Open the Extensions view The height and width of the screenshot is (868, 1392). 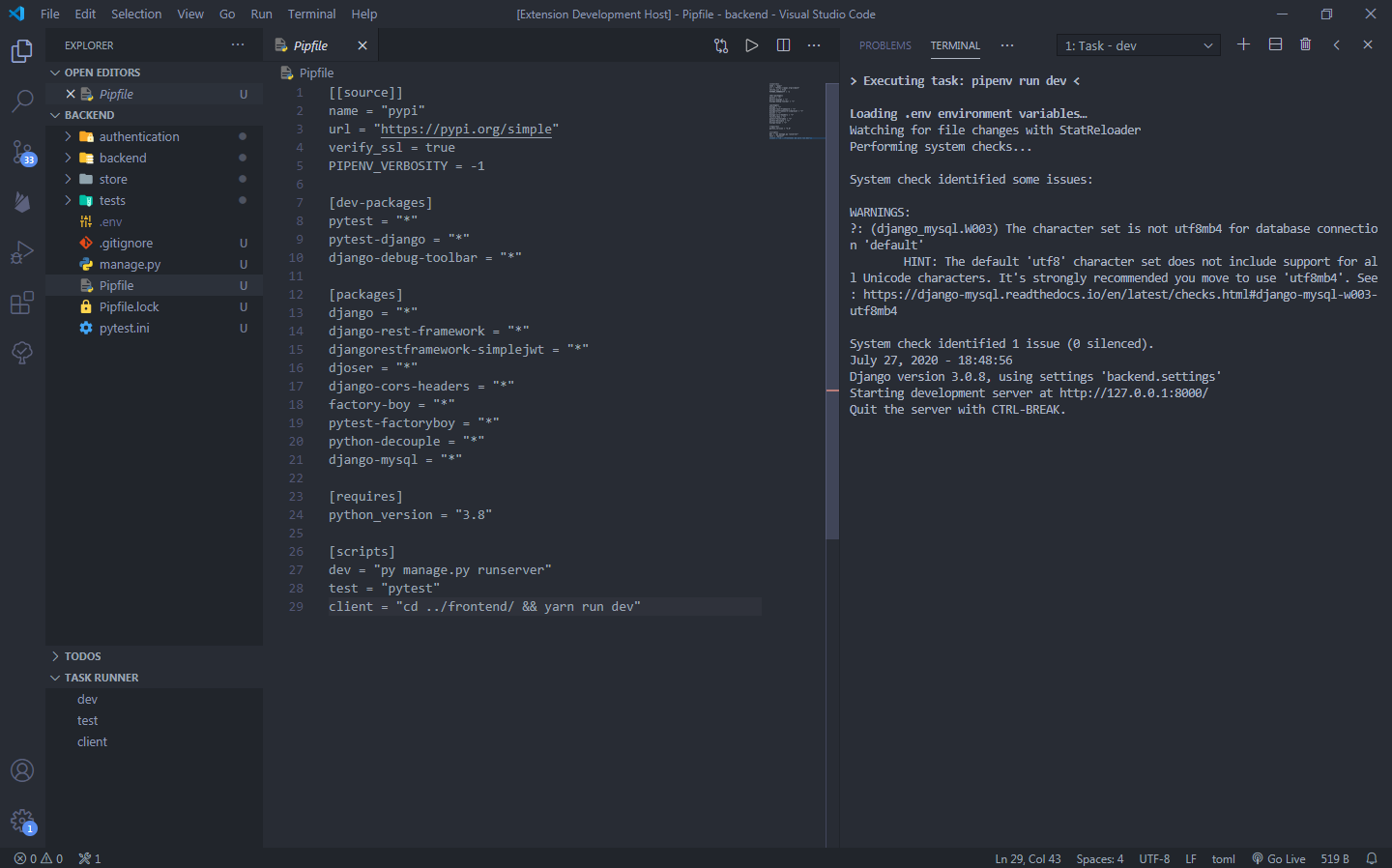coord(22,303)
